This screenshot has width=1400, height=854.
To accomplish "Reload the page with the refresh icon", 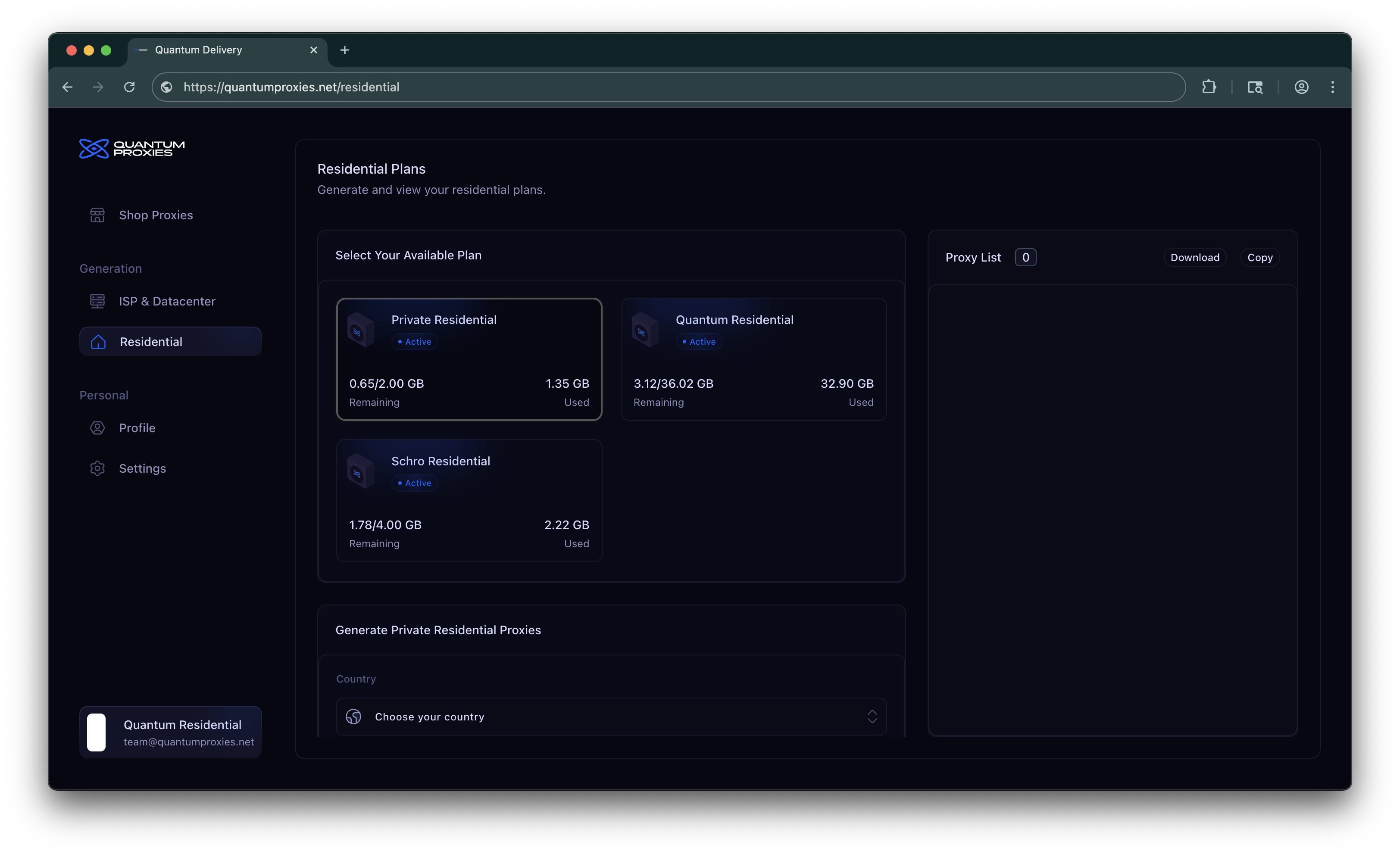I will click(x=129, y=87).
